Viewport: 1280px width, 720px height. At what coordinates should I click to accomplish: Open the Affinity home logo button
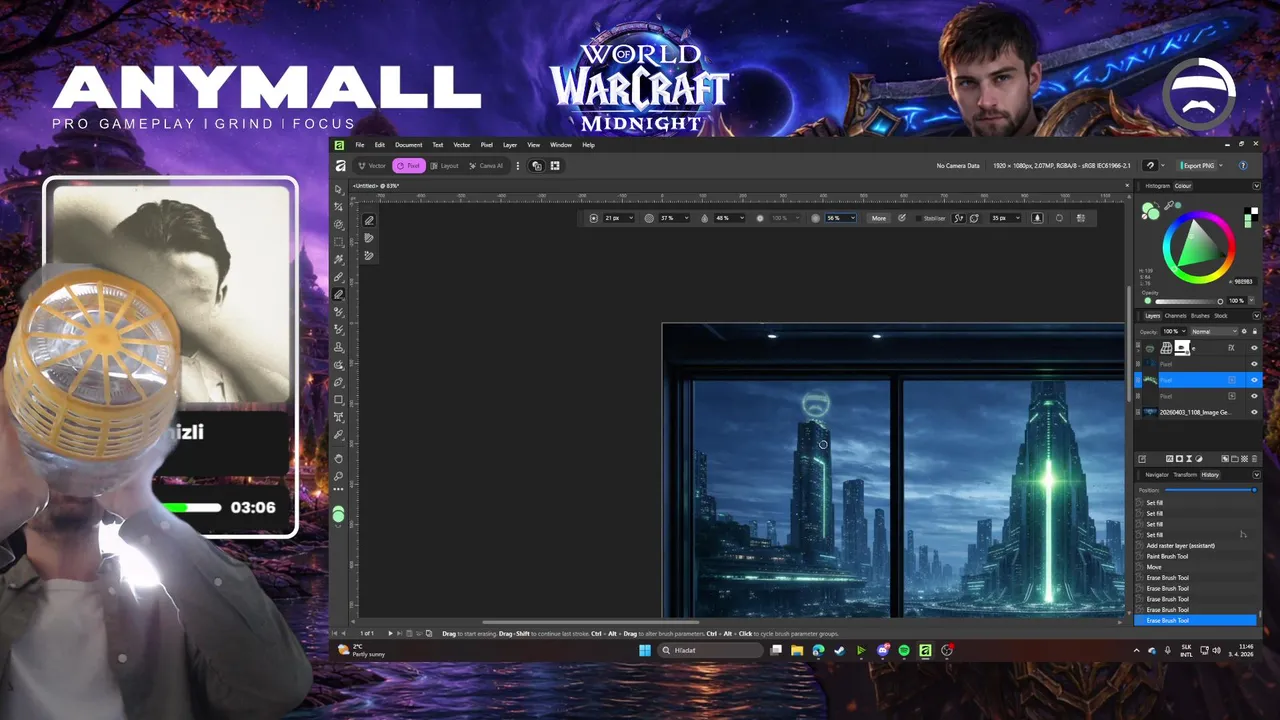tap(340, 165)
